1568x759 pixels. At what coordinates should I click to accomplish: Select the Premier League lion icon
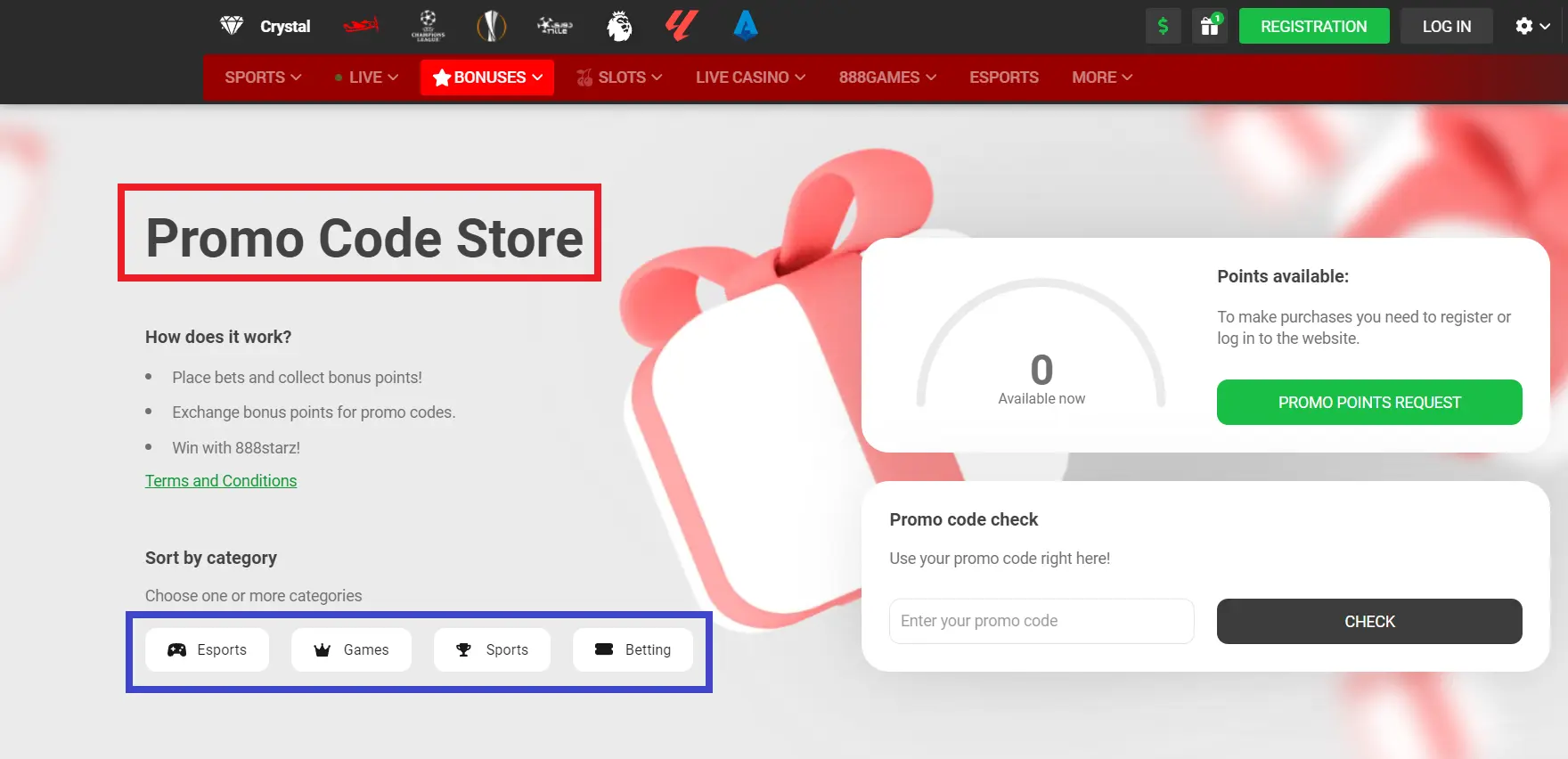619,26
